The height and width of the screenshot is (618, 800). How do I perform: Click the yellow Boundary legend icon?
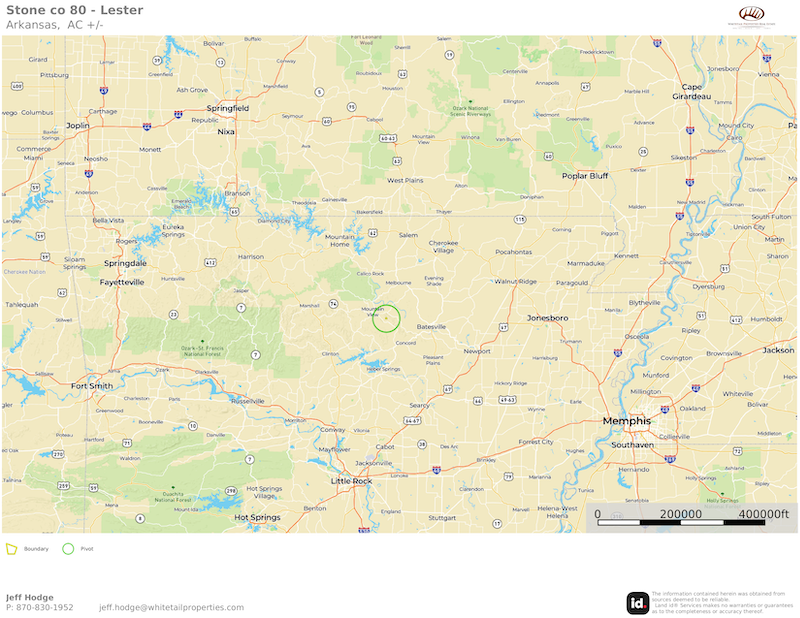[x=11, y=549]
